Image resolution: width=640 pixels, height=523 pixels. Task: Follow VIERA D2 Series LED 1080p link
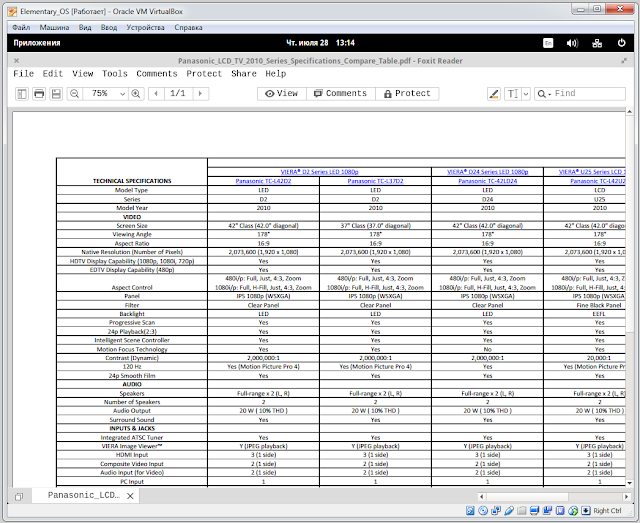coord(320,172)
